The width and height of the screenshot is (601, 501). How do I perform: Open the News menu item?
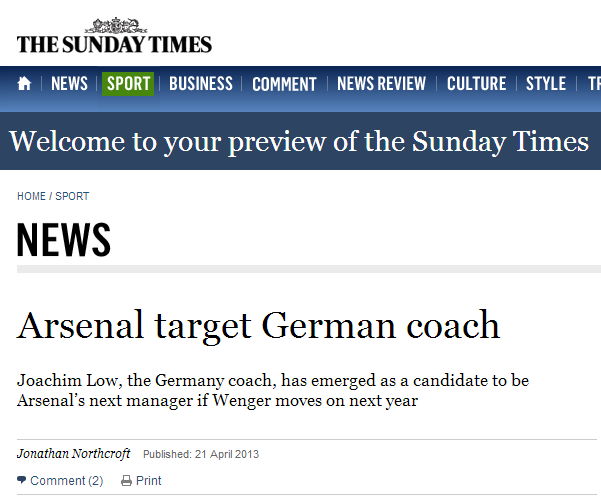pos(69,84)
